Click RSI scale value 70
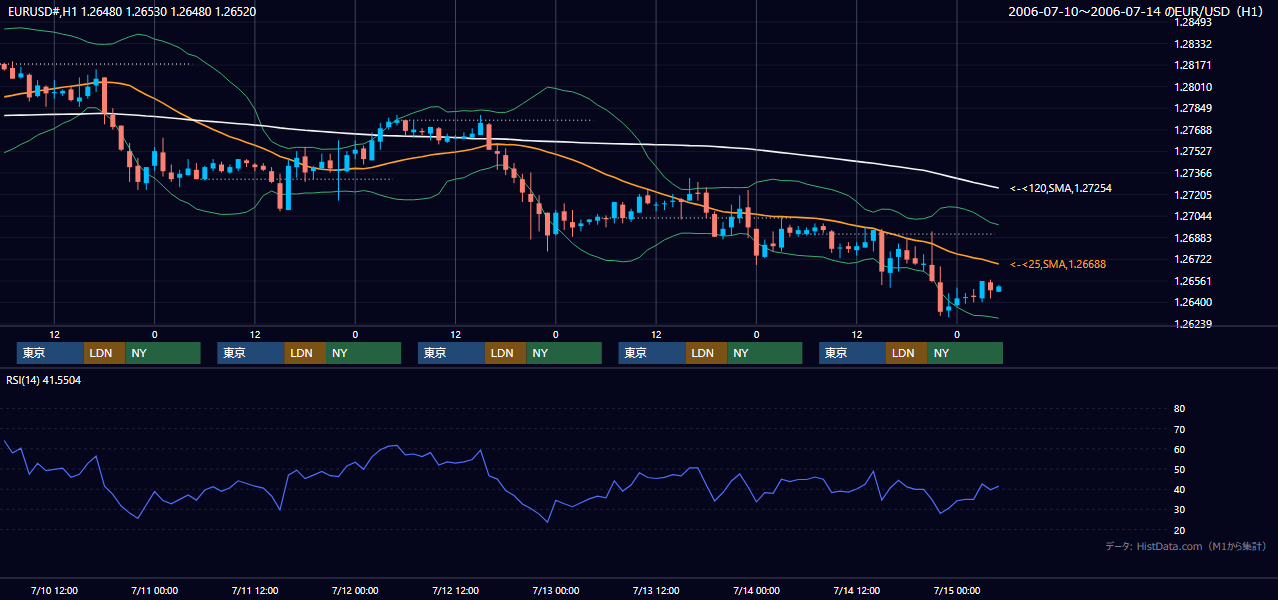Screen dimensions: 1278x600 point(1179,429)
